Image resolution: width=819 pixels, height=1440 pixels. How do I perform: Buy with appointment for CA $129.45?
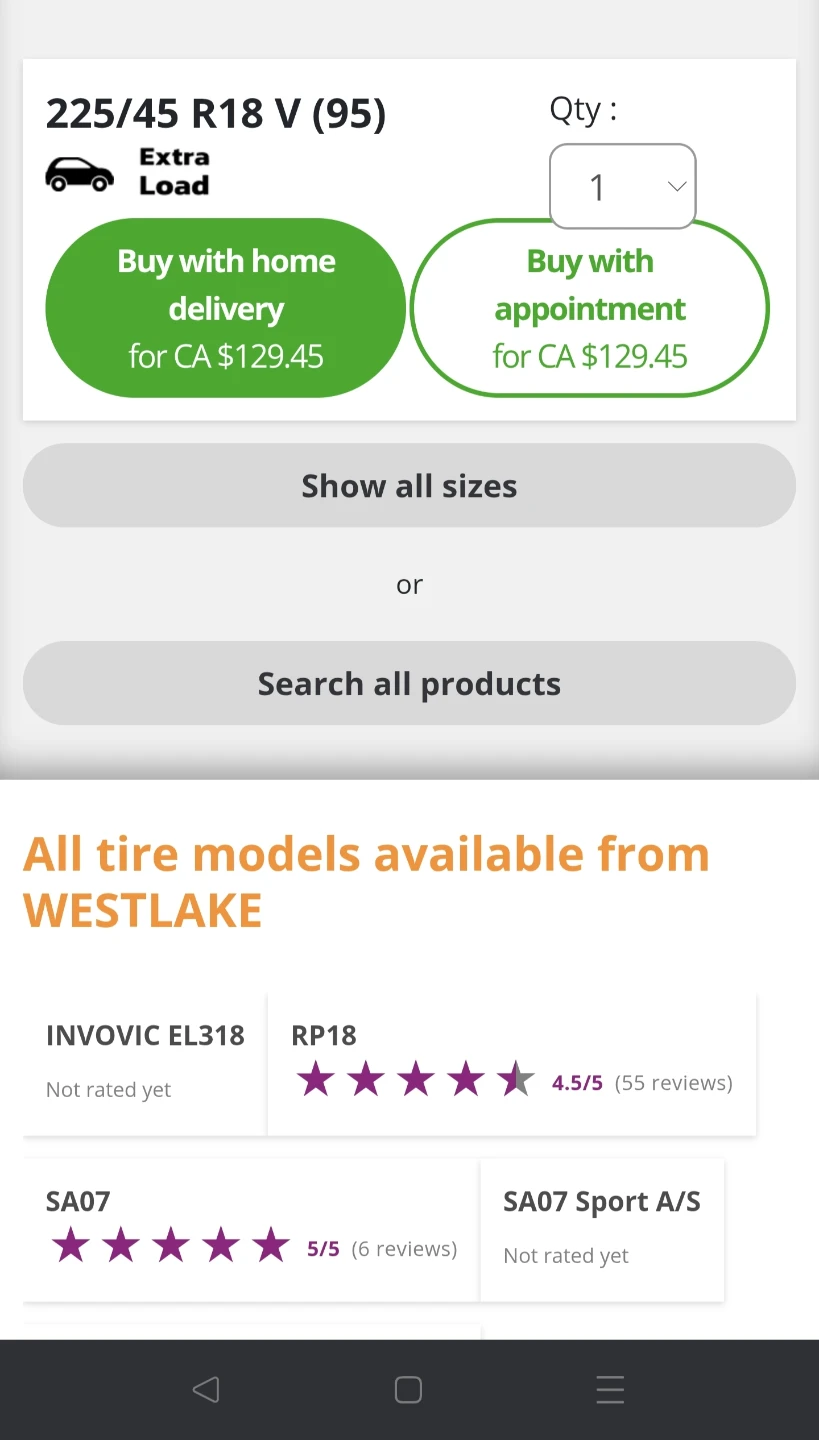[x=590, y=308]
